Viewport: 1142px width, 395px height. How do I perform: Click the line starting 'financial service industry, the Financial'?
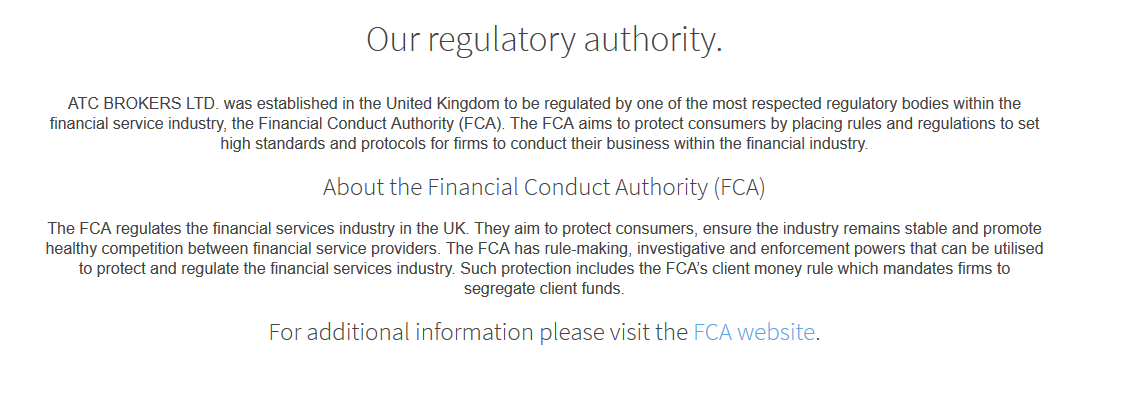(x=545, y=124)
